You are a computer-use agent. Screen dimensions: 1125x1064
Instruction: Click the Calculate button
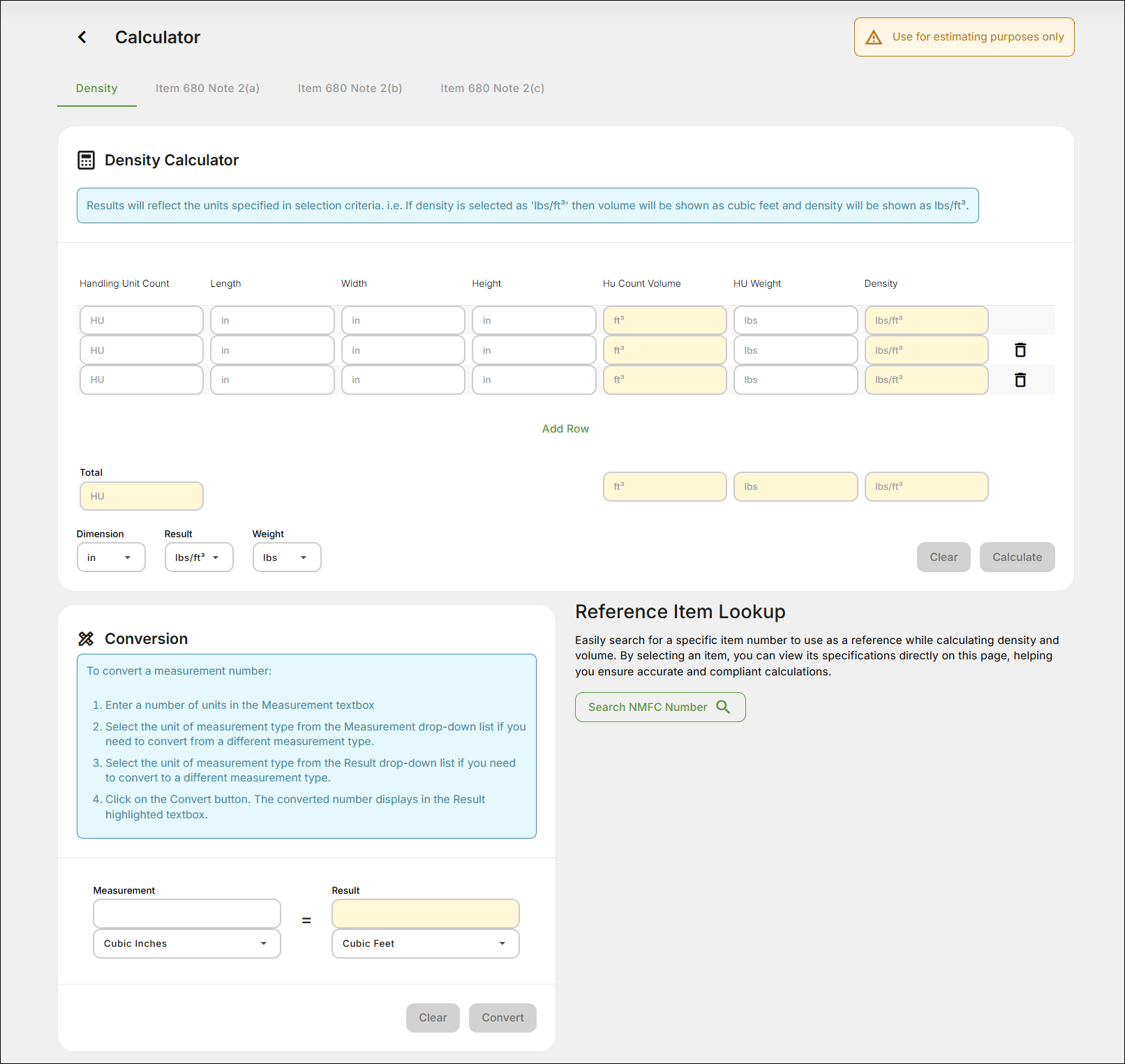(1018, 557)
